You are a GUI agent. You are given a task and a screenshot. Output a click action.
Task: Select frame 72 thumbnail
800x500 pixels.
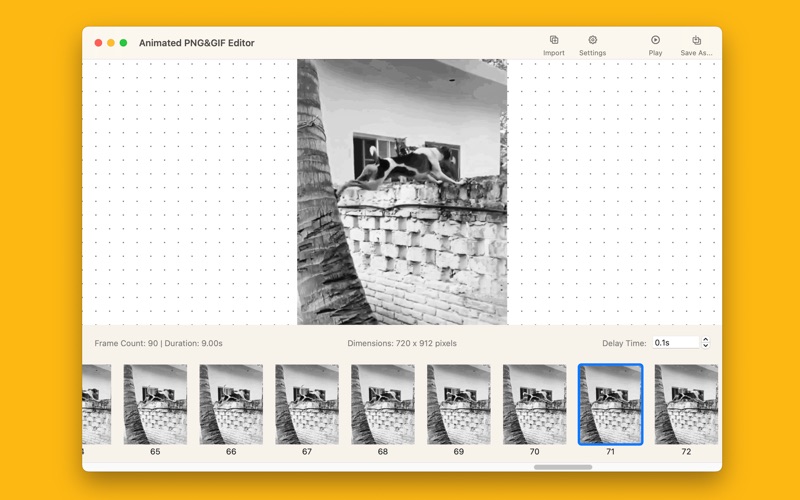click(686, 404)
